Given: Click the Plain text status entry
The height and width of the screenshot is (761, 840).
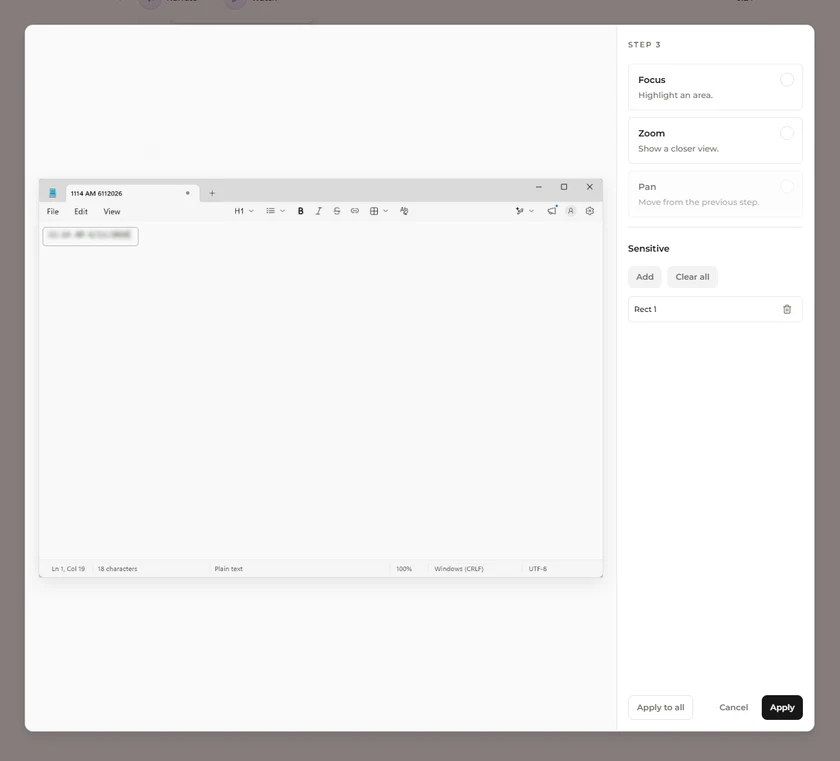Looking at the screenshot, I should pyautogui.click(x=229, y=569).
